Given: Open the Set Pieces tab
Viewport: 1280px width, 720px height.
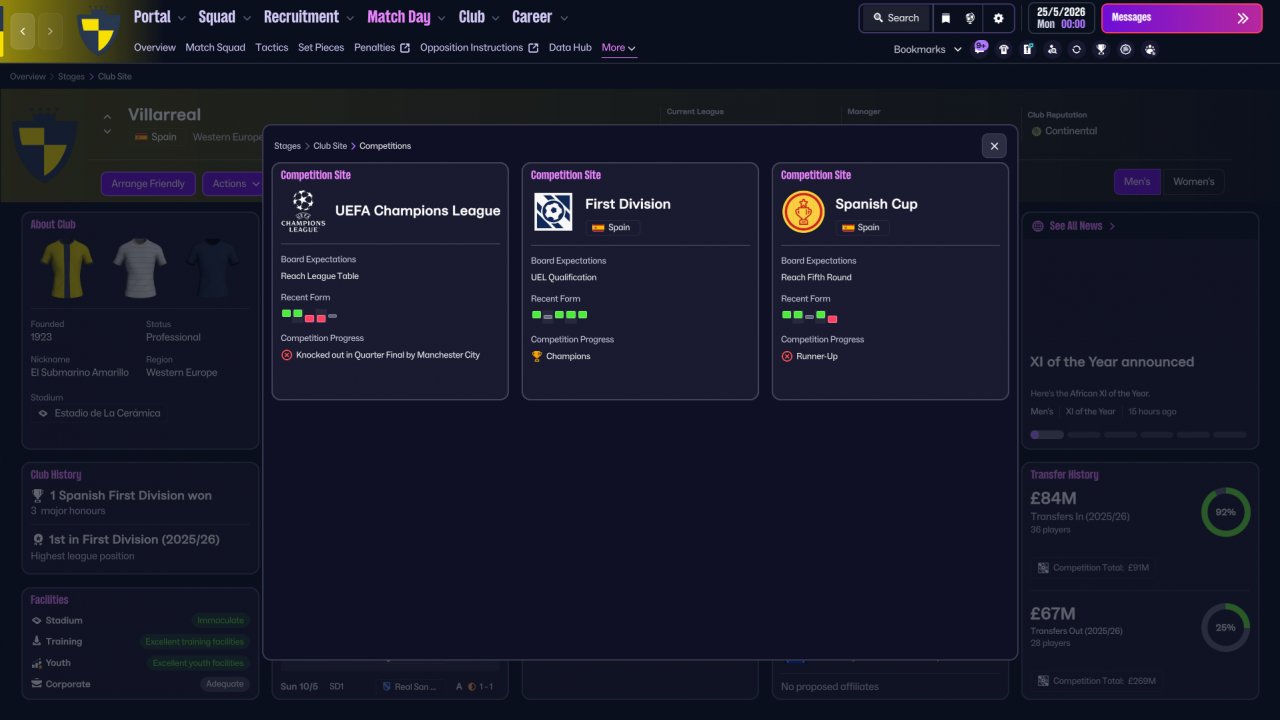Looking at the screenshot, I should click(321, 48).
